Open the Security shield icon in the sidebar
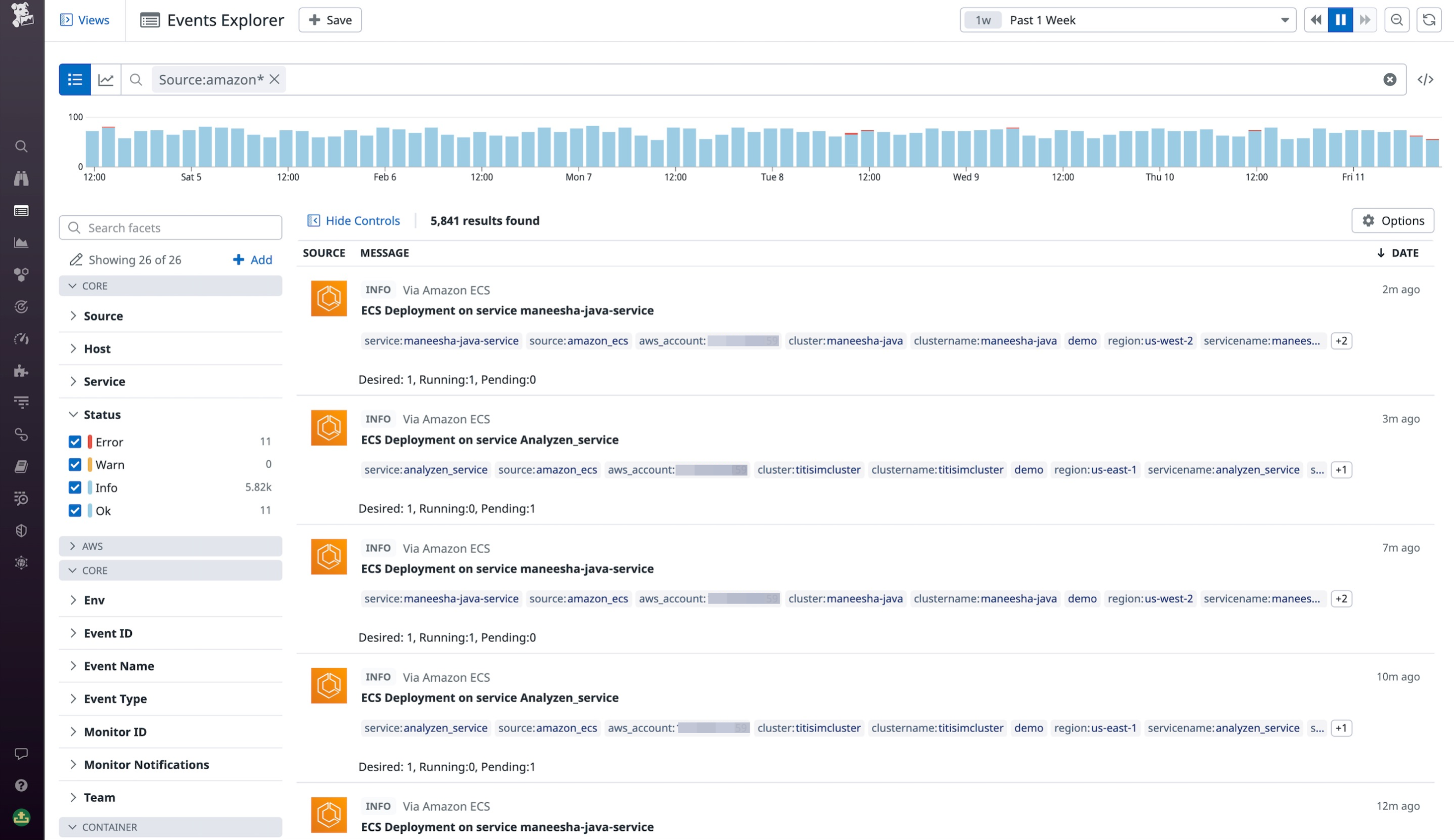The width and height of the screenshot is (1454, 840). [x=21, y=530]
